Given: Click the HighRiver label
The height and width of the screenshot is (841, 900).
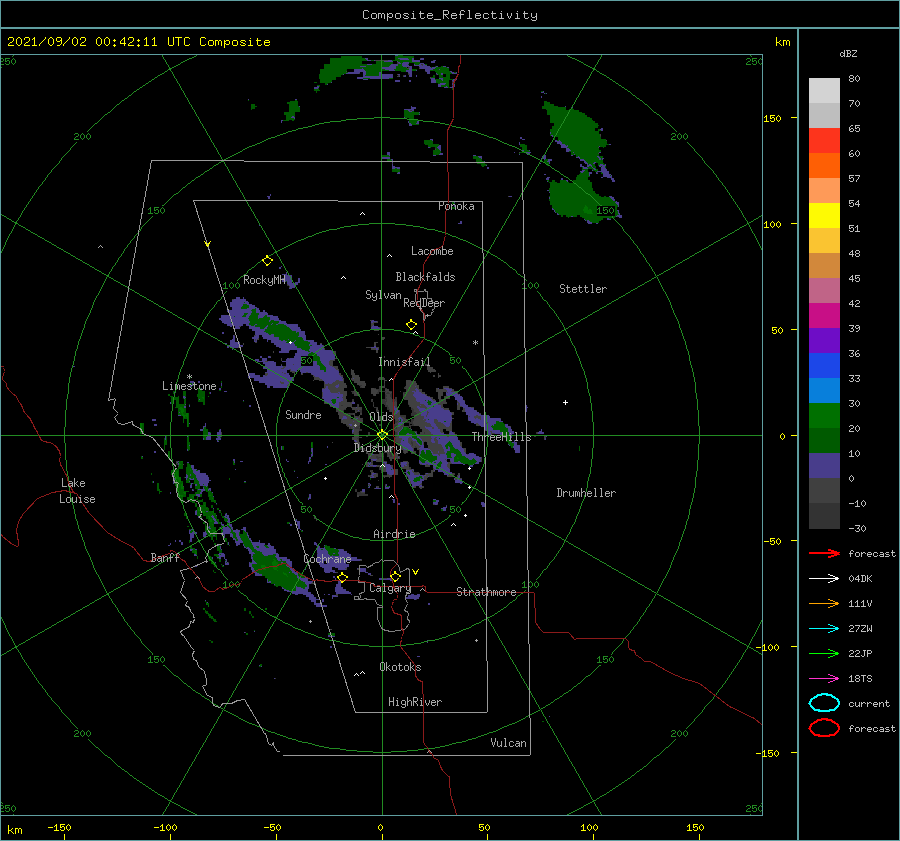Looking at the screenshot, I should (415, 702).
